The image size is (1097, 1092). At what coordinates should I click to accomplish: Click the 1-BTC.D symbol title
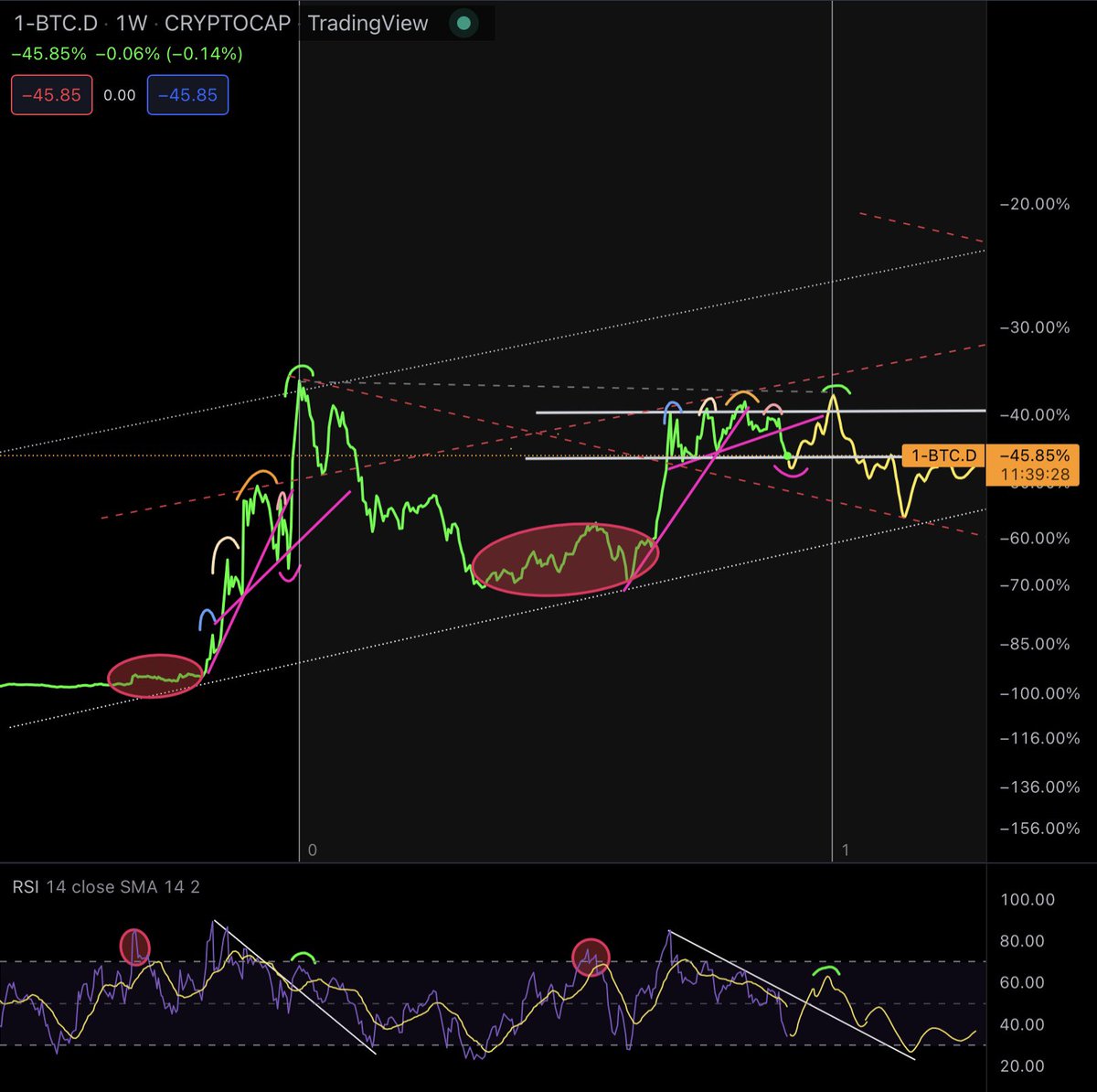[x=57, y=23]
